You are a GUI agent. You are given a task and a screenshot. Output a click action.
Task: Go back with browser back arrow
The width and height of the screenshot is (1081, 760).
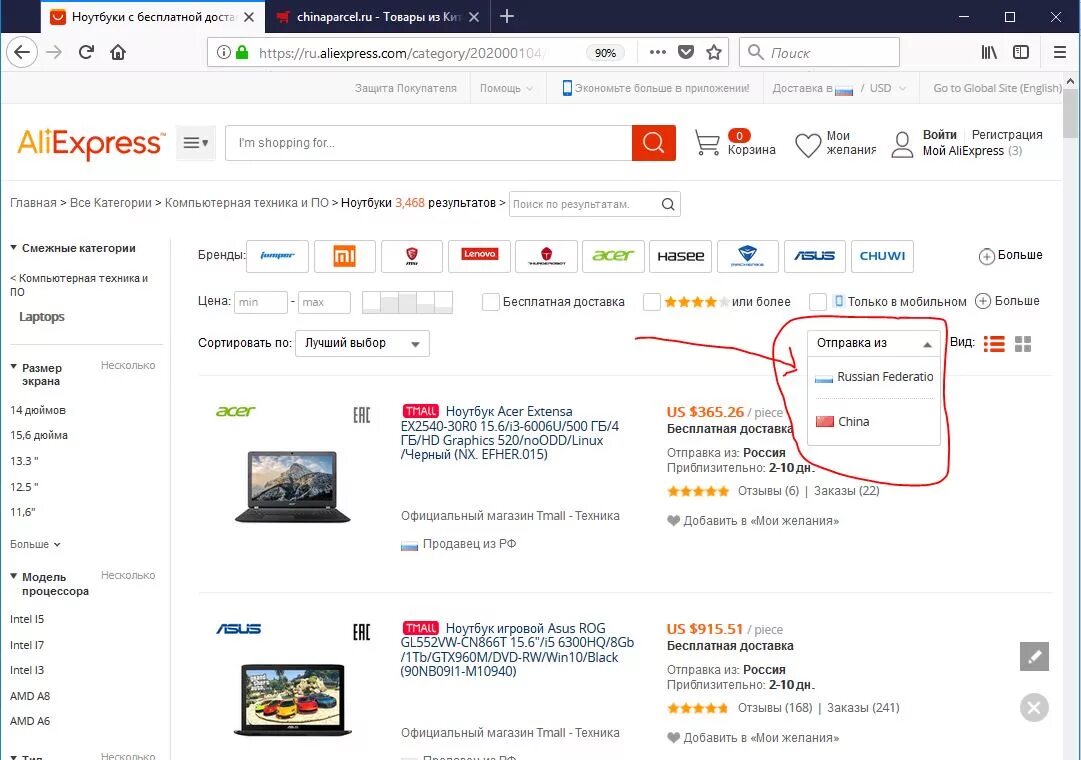(22, 52)
